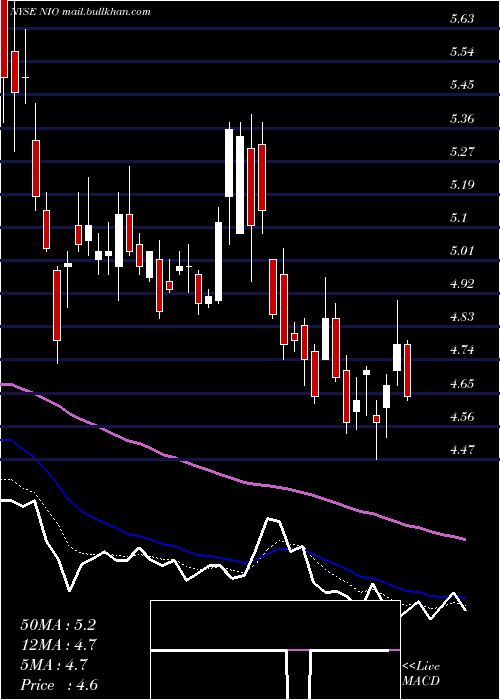
Task: Click the 4.74 price axis label
Action: click(x=462, y=350)
